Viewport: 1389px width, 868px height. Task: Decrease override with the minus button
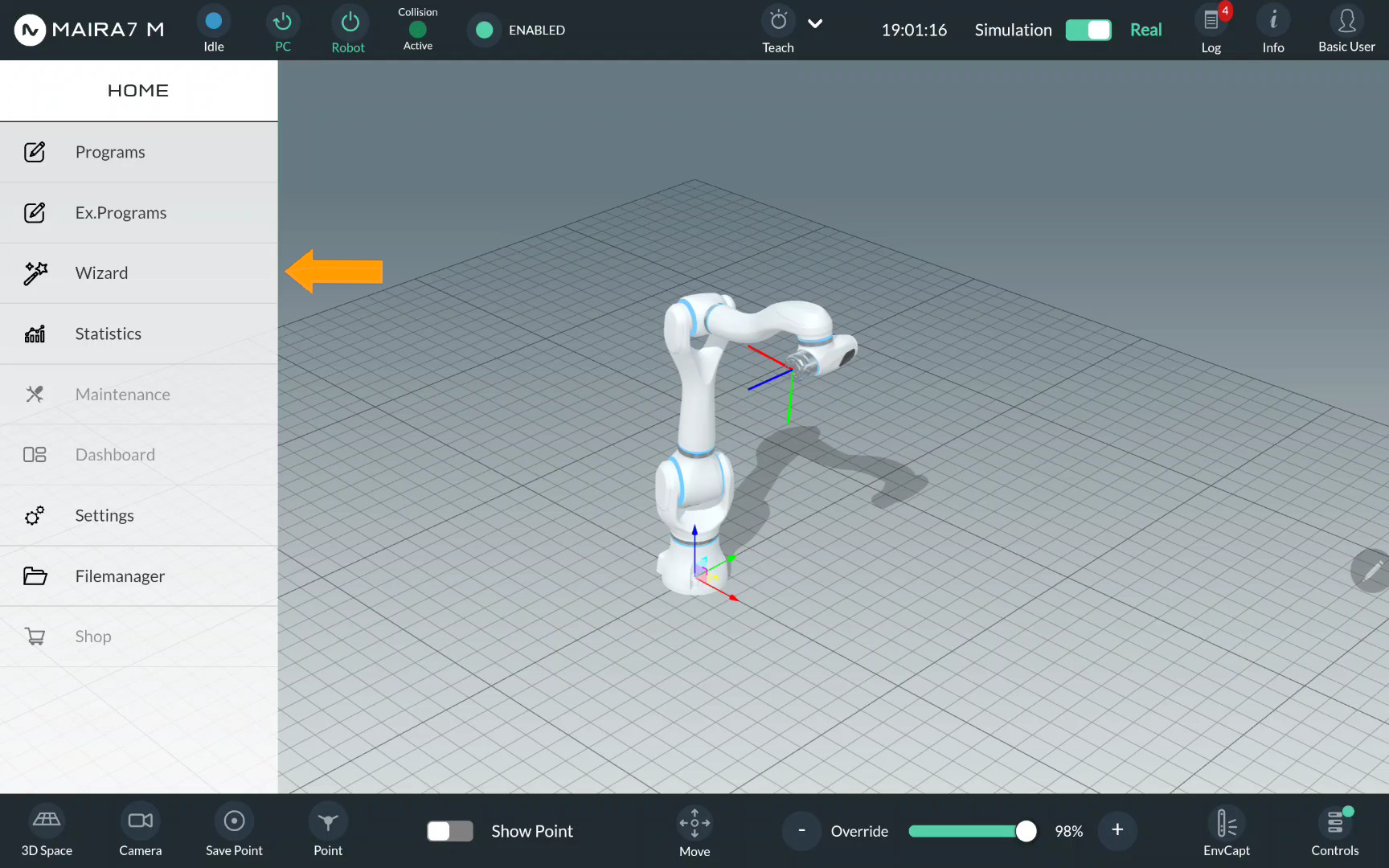point(801,830)
